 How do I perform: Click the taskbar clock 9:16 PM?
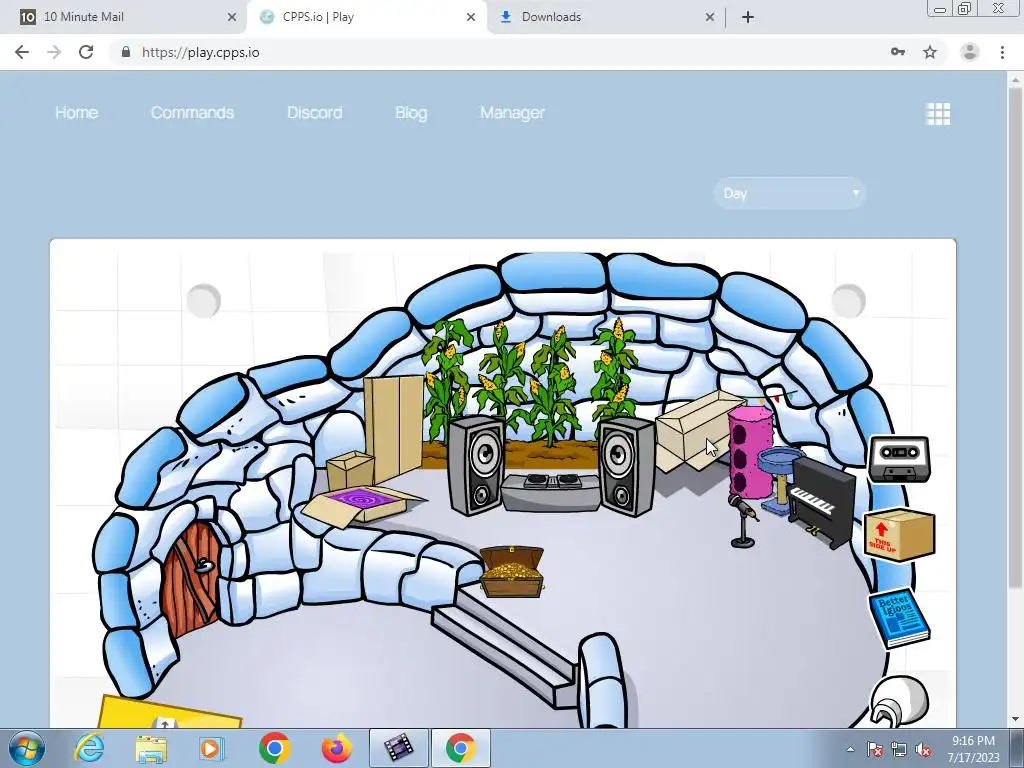coord(973,749)
